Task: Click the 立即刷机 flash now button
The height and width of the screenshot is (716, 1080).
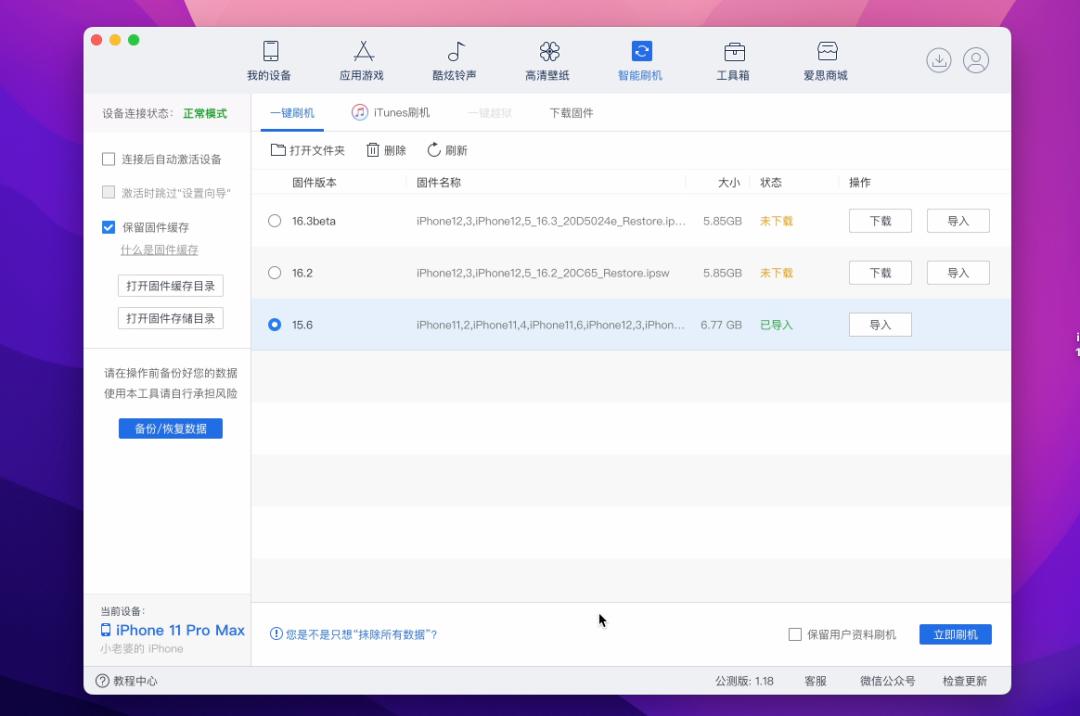Action: (x=955, y=633)
